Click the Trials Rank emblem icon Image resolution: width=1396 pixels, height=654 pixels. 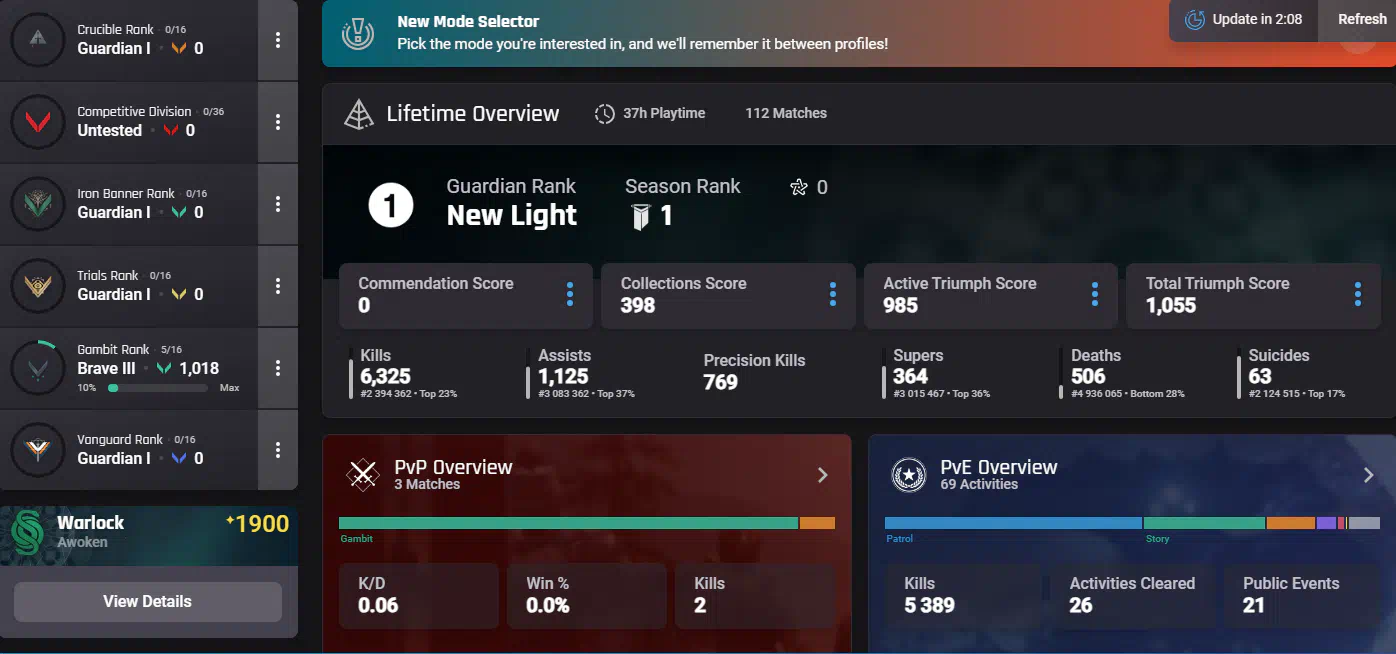pyautogui.click(x=38, y=286)
